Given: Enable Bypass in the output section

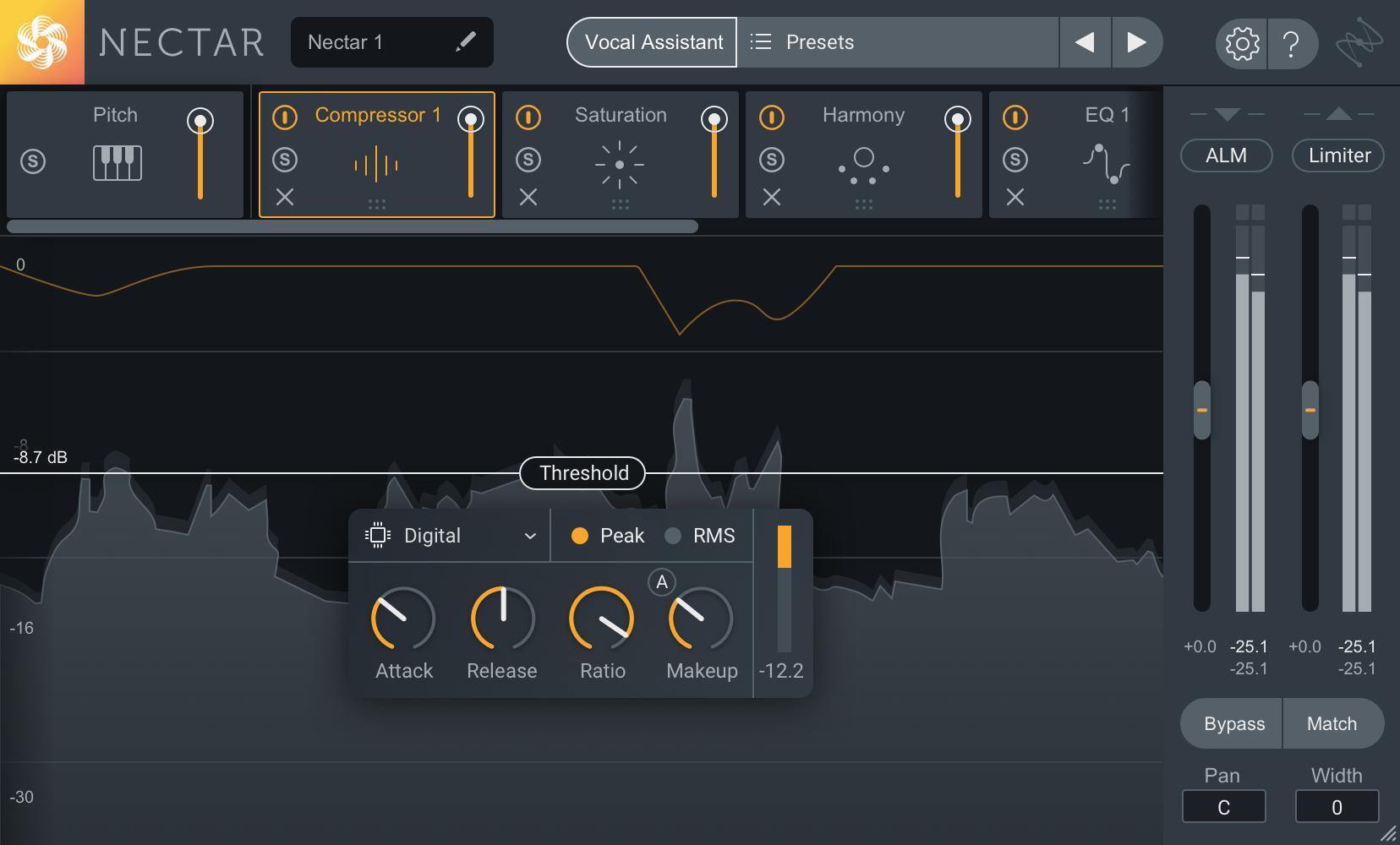Looking at the screenshot, I should click(1233, 723).
